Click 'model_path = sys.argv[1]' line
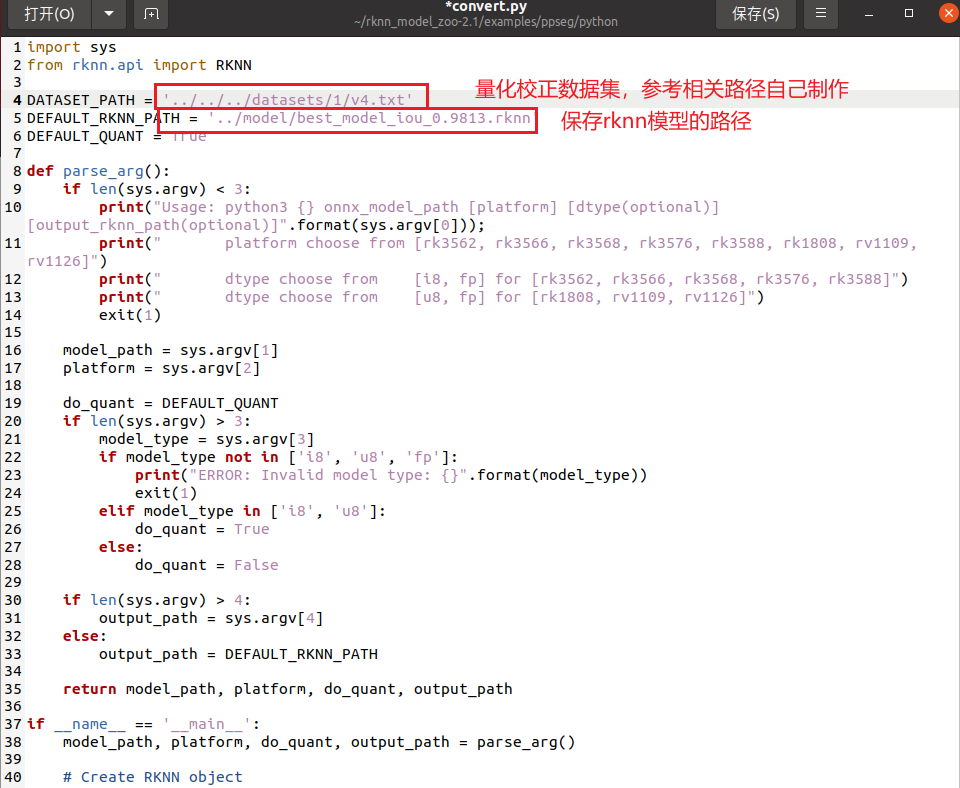Viewport: 960px width, 788px height. click(171, 350)
